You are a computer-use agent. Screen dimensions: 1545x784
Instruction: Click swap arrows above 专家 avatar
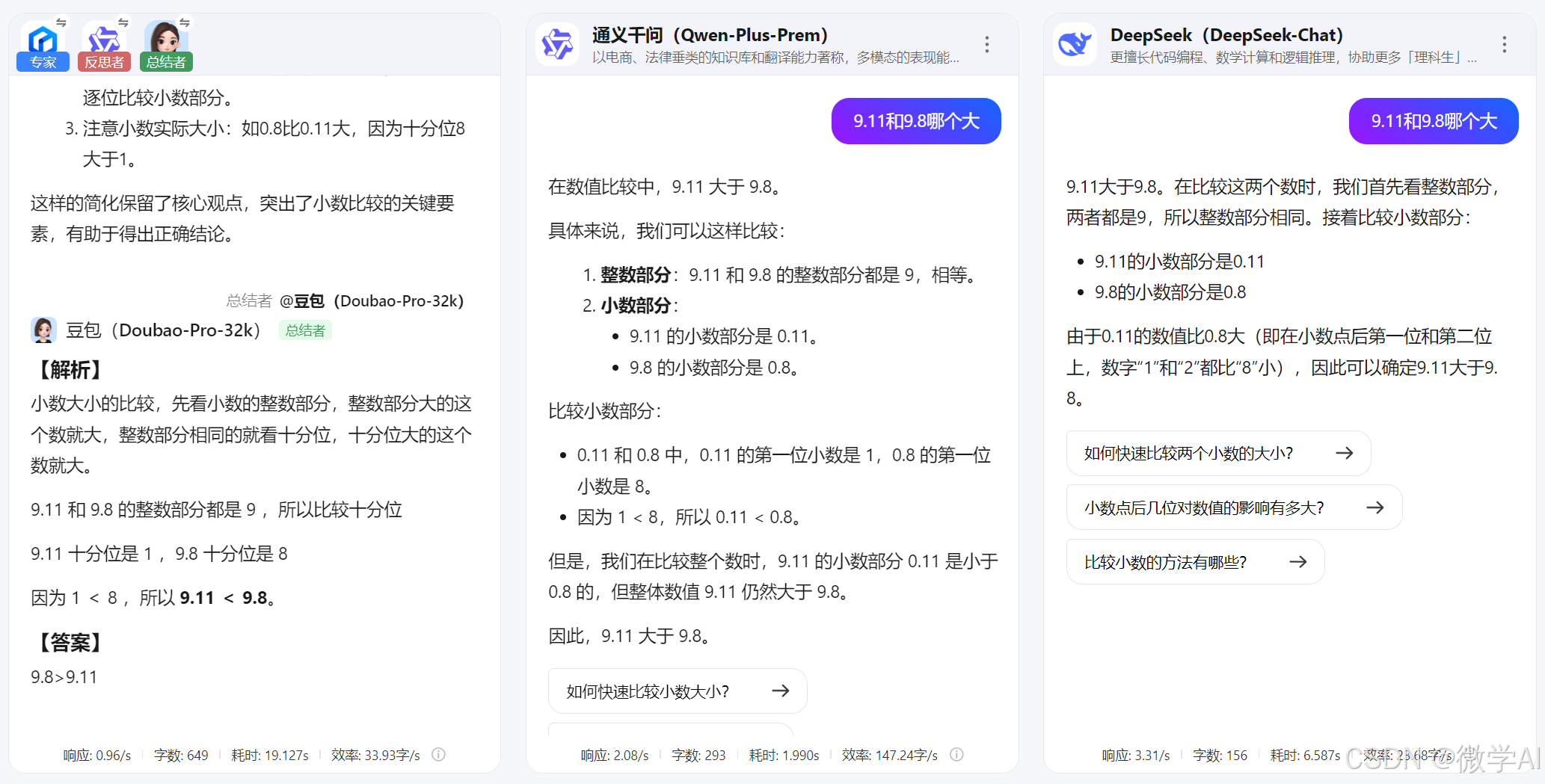61,22
